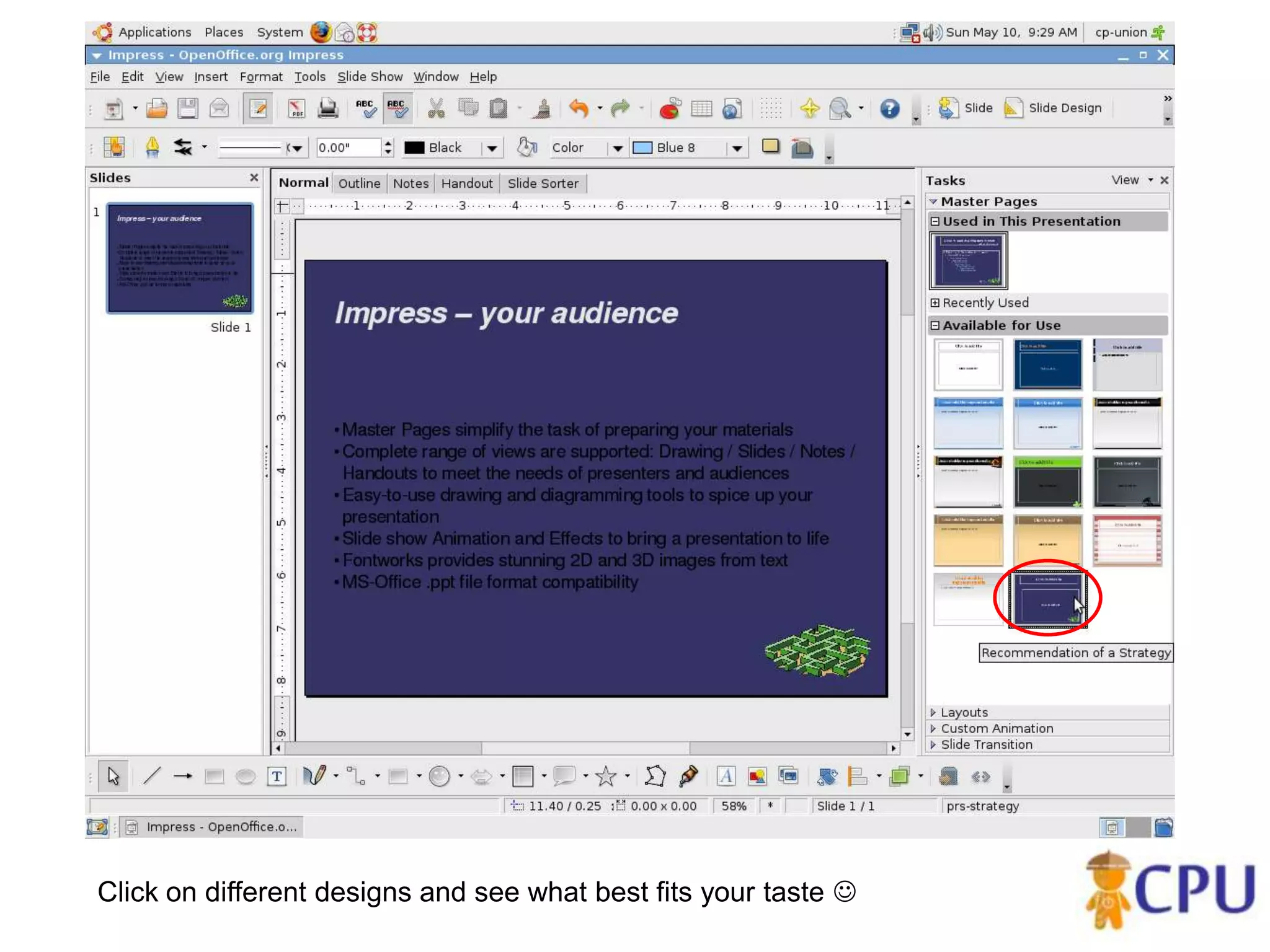
Task: Redo the undone action
Action: point(620,108)
